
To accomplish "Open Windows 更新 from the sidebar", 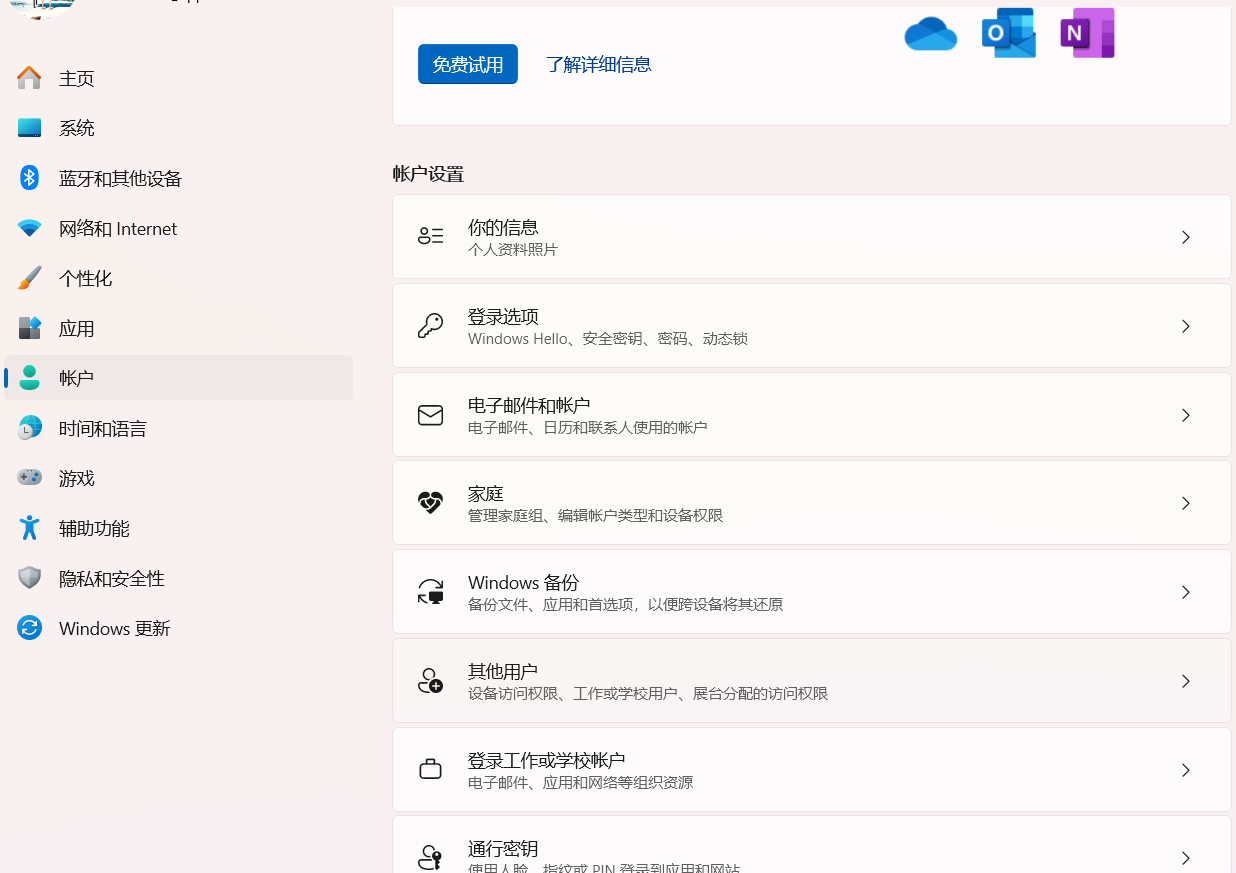I will coord(178,628).
